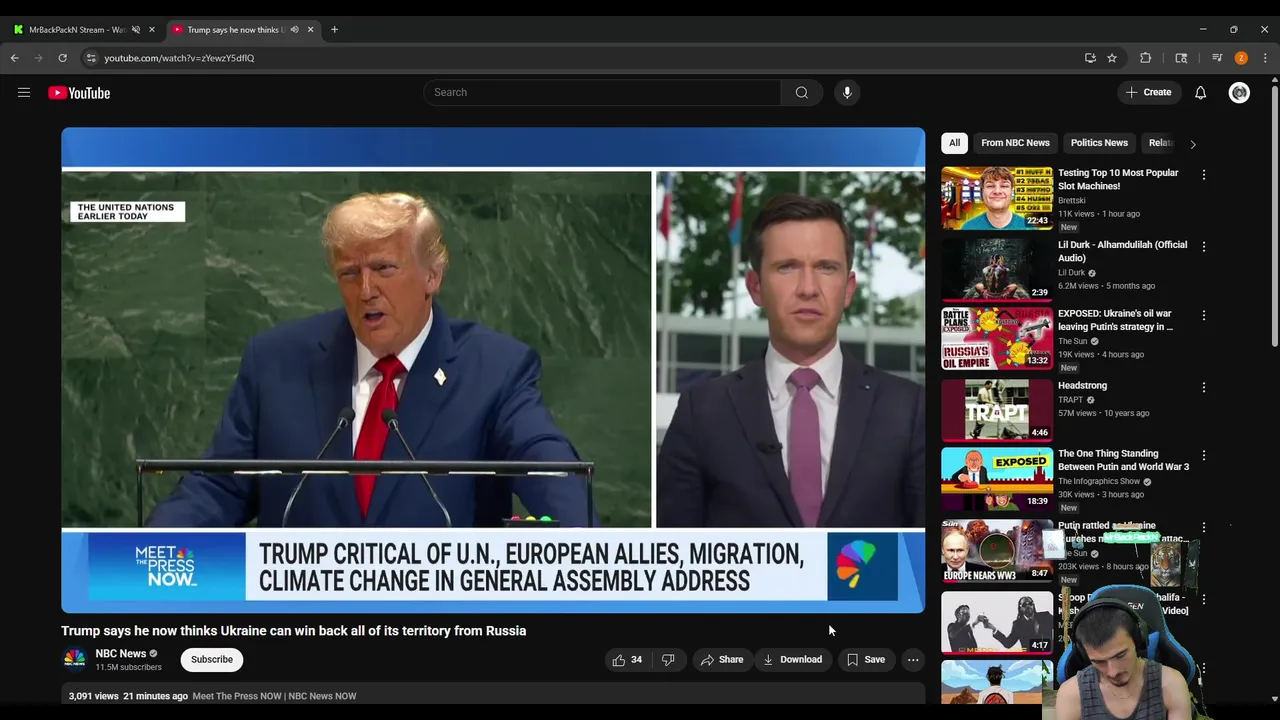
Task: Open the YouTube hamburger guide menu
Action: [x=24, y=93]
